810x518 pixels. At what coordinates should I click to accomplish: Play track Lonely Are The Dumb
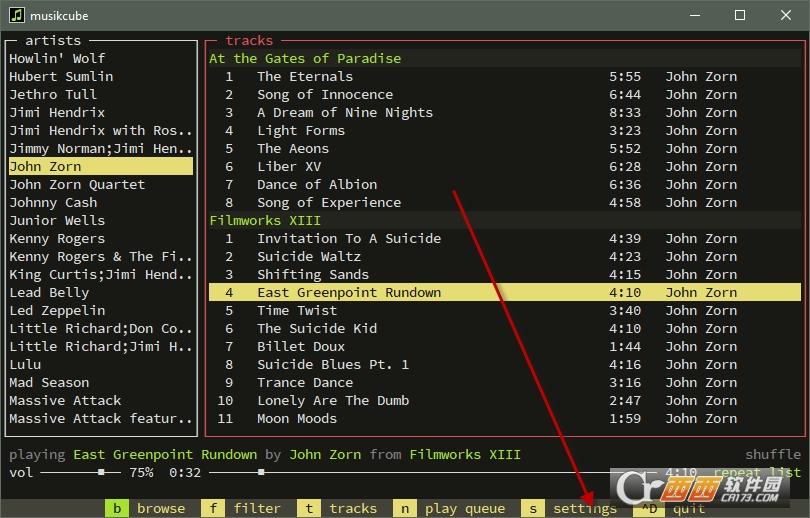coord(505,401)
